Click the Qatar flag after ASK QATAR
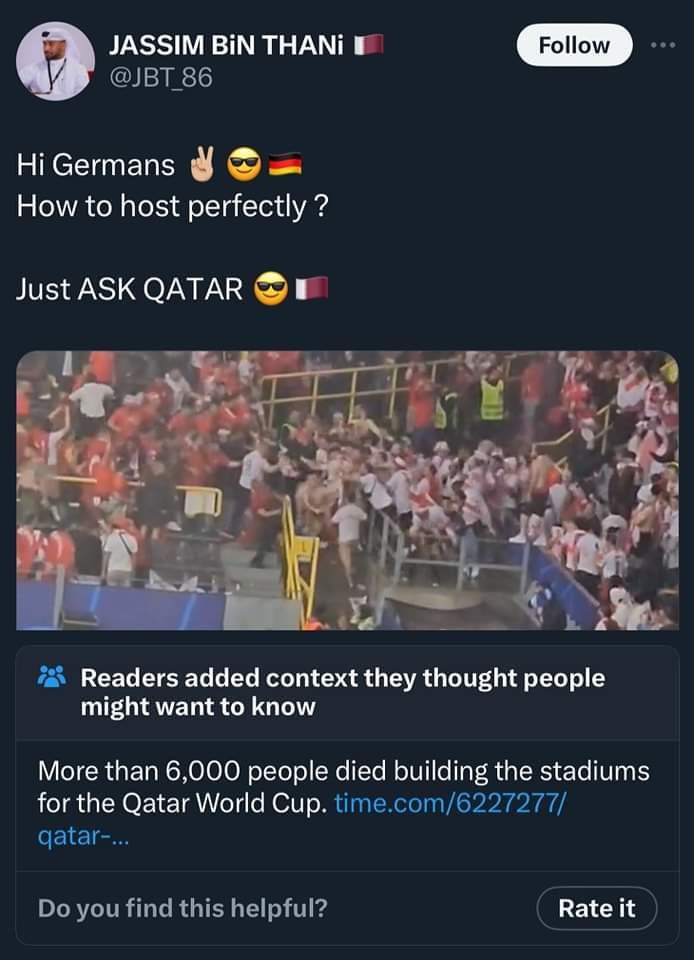694x960 pixels. (x=315, y=290)
